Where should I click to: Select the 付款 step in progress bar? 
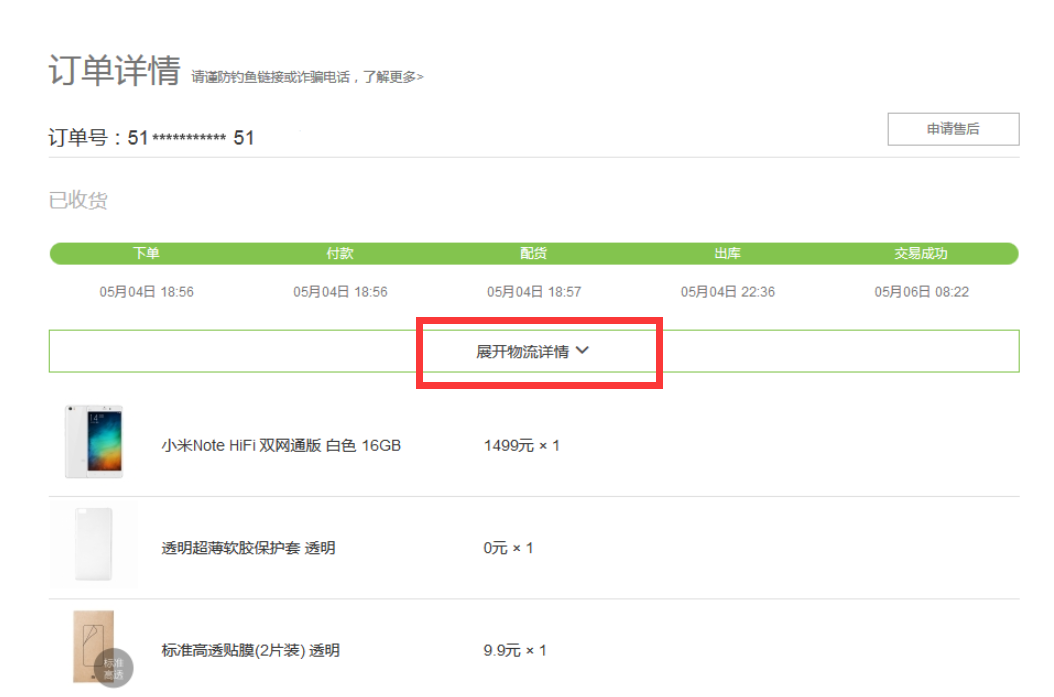point(340,254)
